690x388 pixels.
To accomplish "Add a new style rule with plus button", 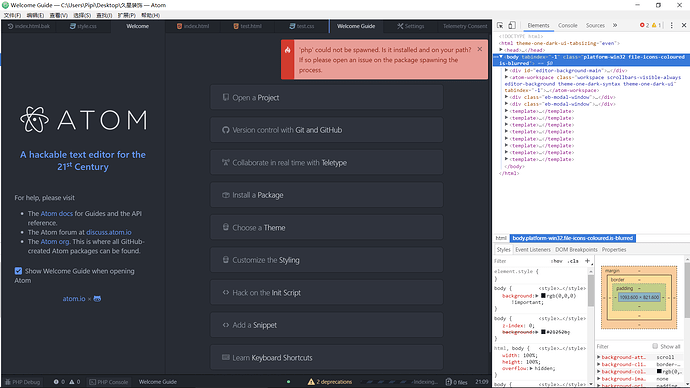I will 587,261.
